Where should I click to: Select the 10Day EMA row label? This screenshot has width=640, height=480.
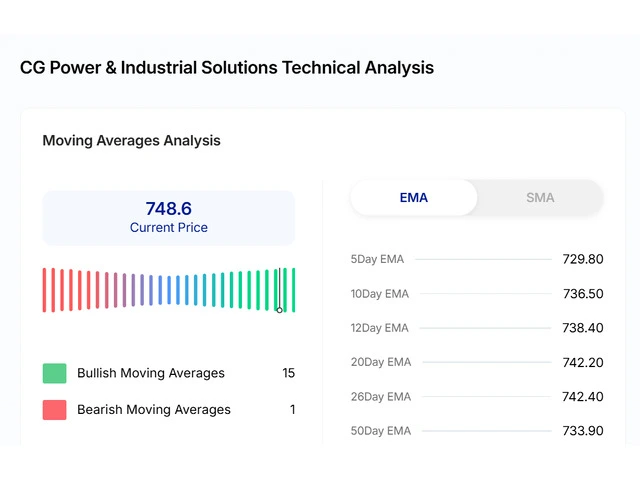379,294
